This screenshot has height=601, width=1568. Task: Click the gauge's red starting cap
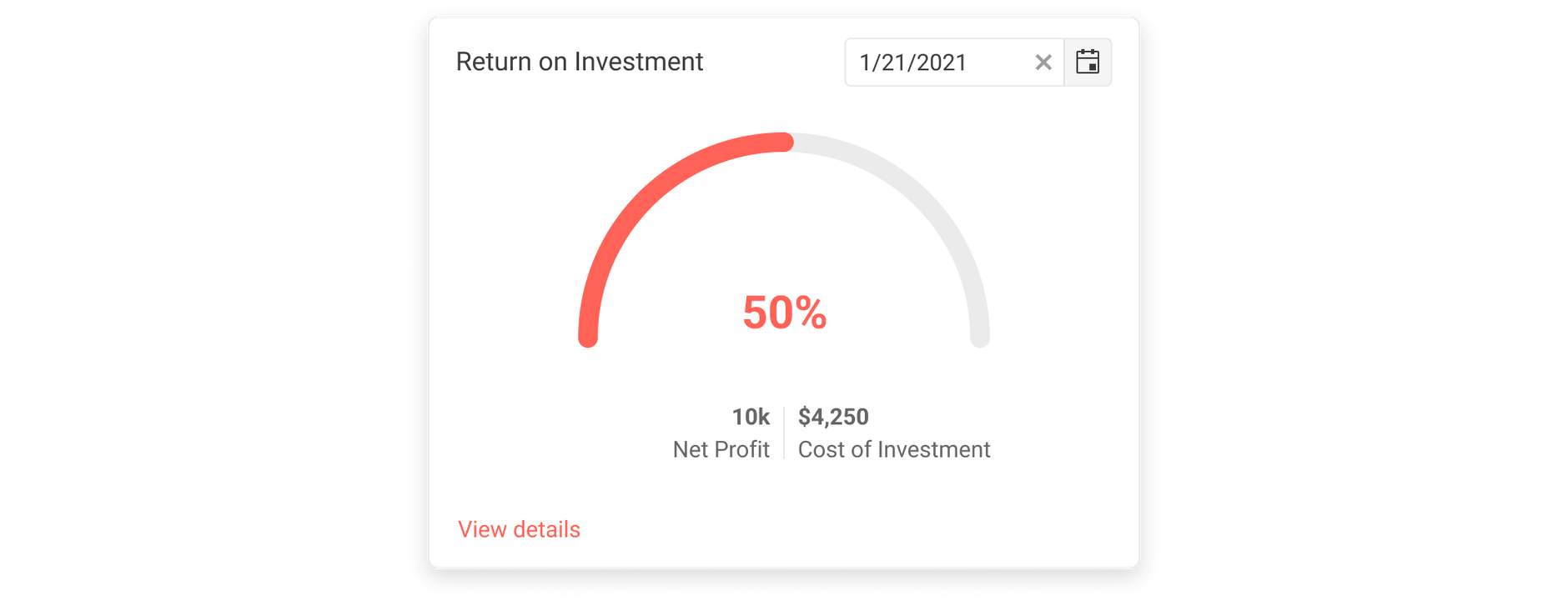588,338
